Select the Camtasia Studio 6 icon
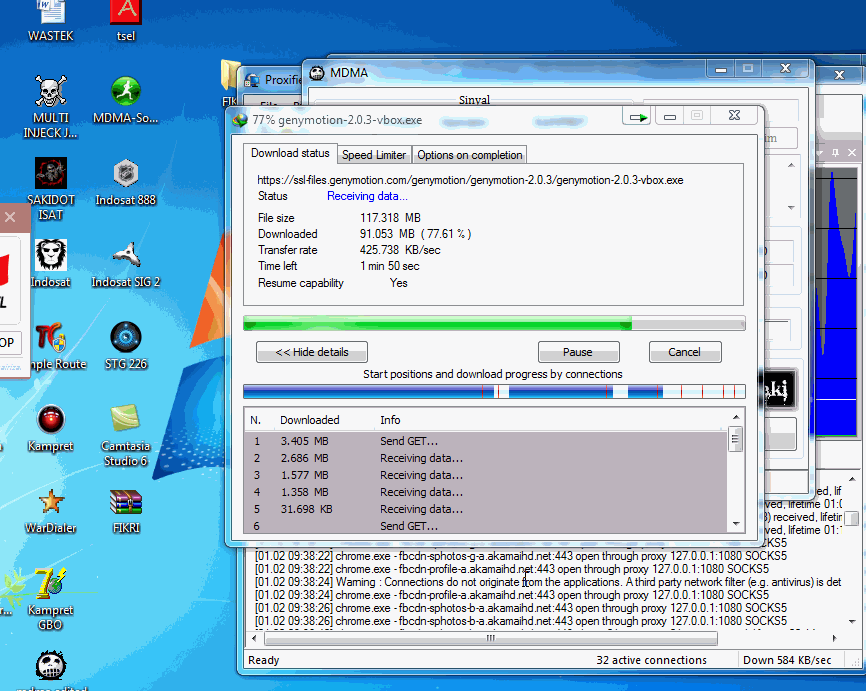This screenshot has width=866, height=691. click(125, 434)
